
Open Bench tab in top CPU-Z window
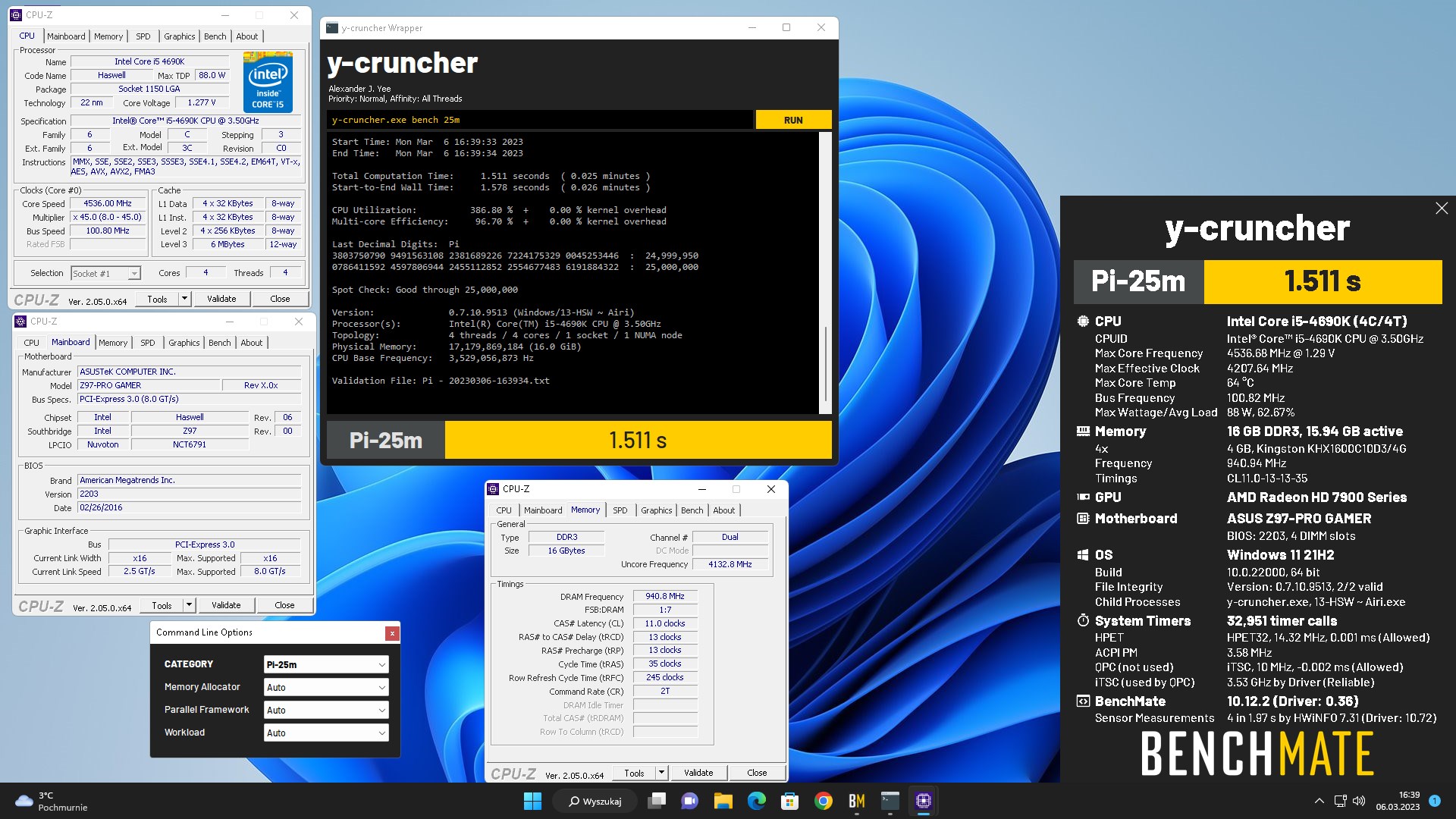pyautogui.click(x=215, y=36)
